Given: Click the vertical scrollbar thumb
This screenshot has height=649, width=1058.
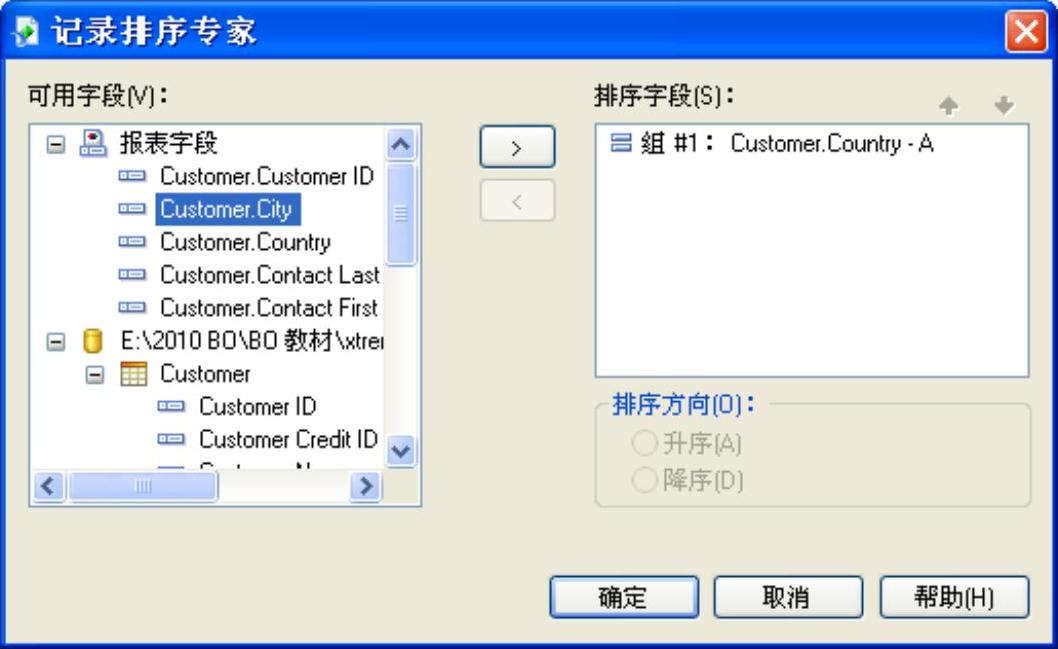Looking at the screenshot, I should coord(401,214).
